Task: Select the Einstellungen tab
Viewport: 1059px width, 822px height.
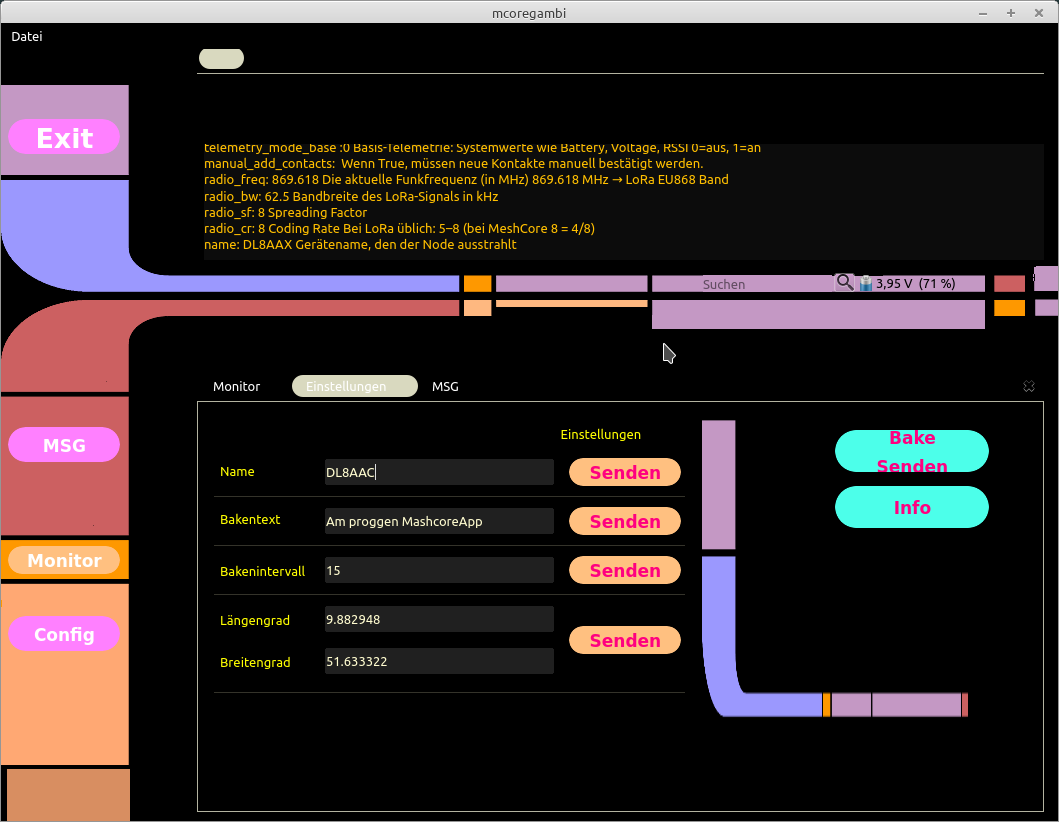Action: tap(354, 386)
